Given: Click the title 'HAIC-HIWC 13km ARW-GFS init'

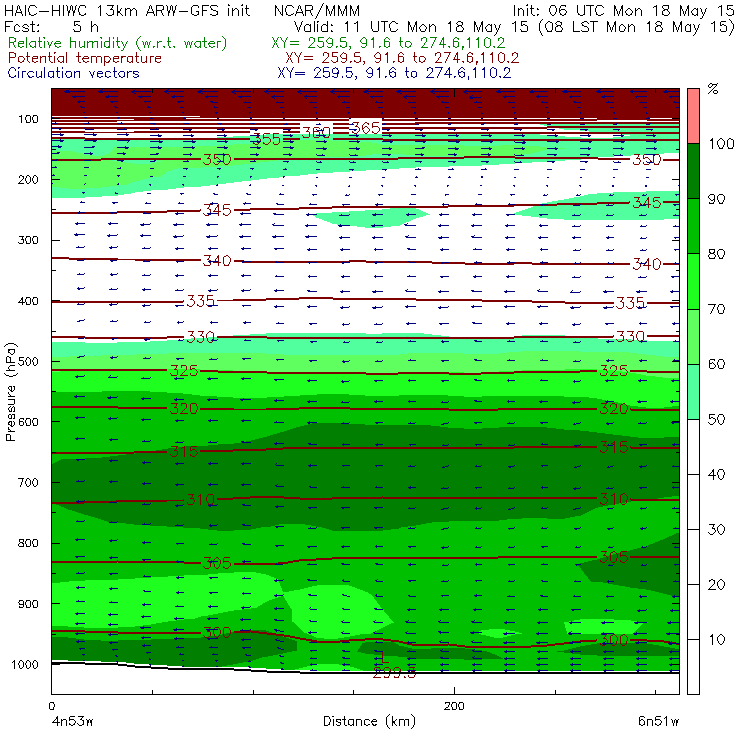Looking at the screenshot, I should tap(126, 10).
